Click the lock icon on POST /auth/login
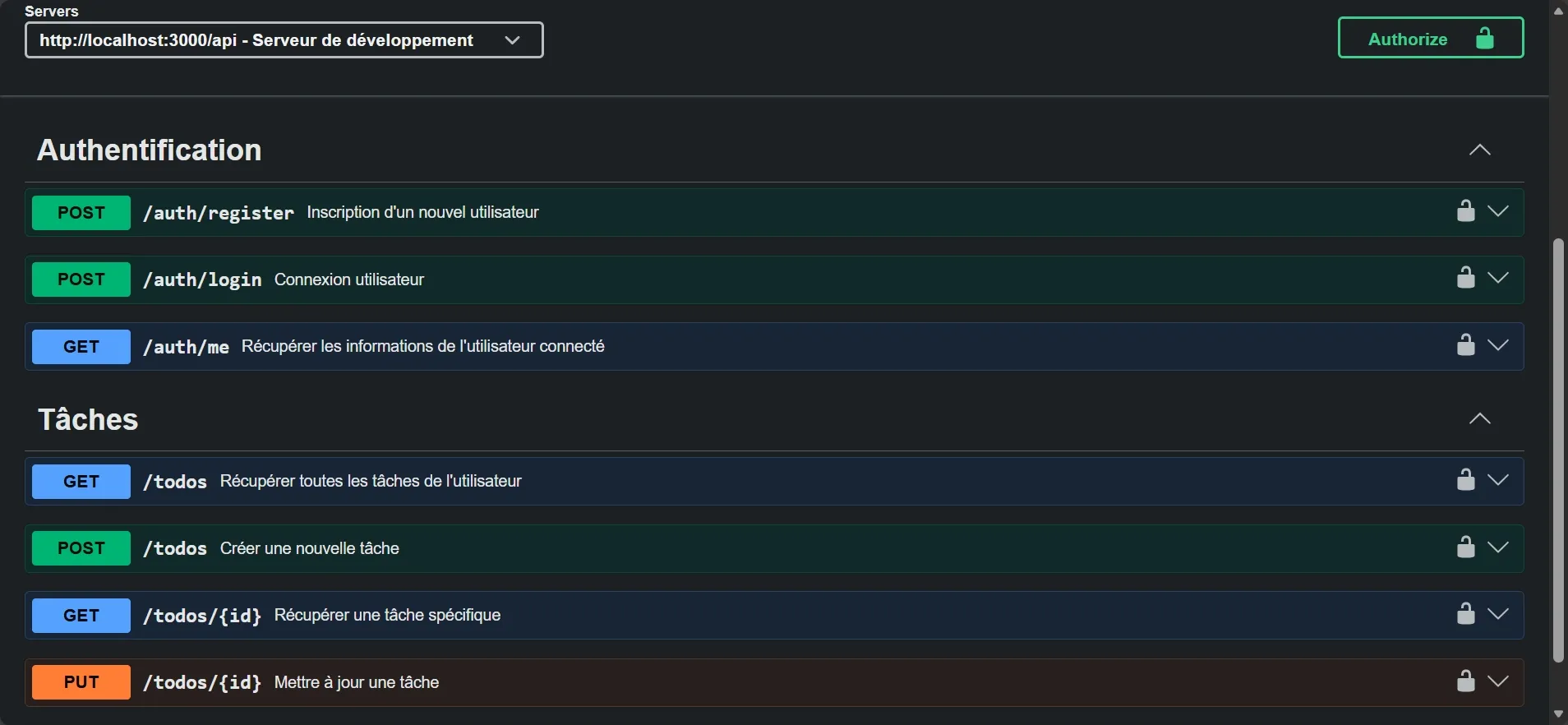Screen dimensions: 1568x725 (1465, 278)
